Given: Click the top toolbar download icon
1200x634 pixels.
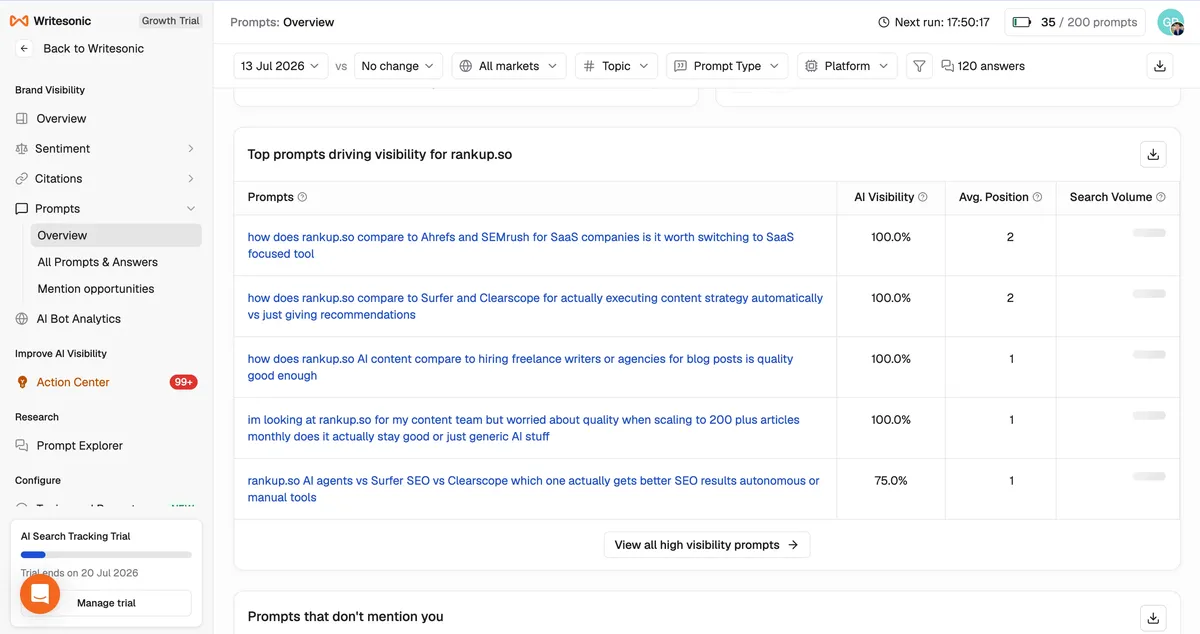Looking at the screenshot, I should coord(1160,66).
